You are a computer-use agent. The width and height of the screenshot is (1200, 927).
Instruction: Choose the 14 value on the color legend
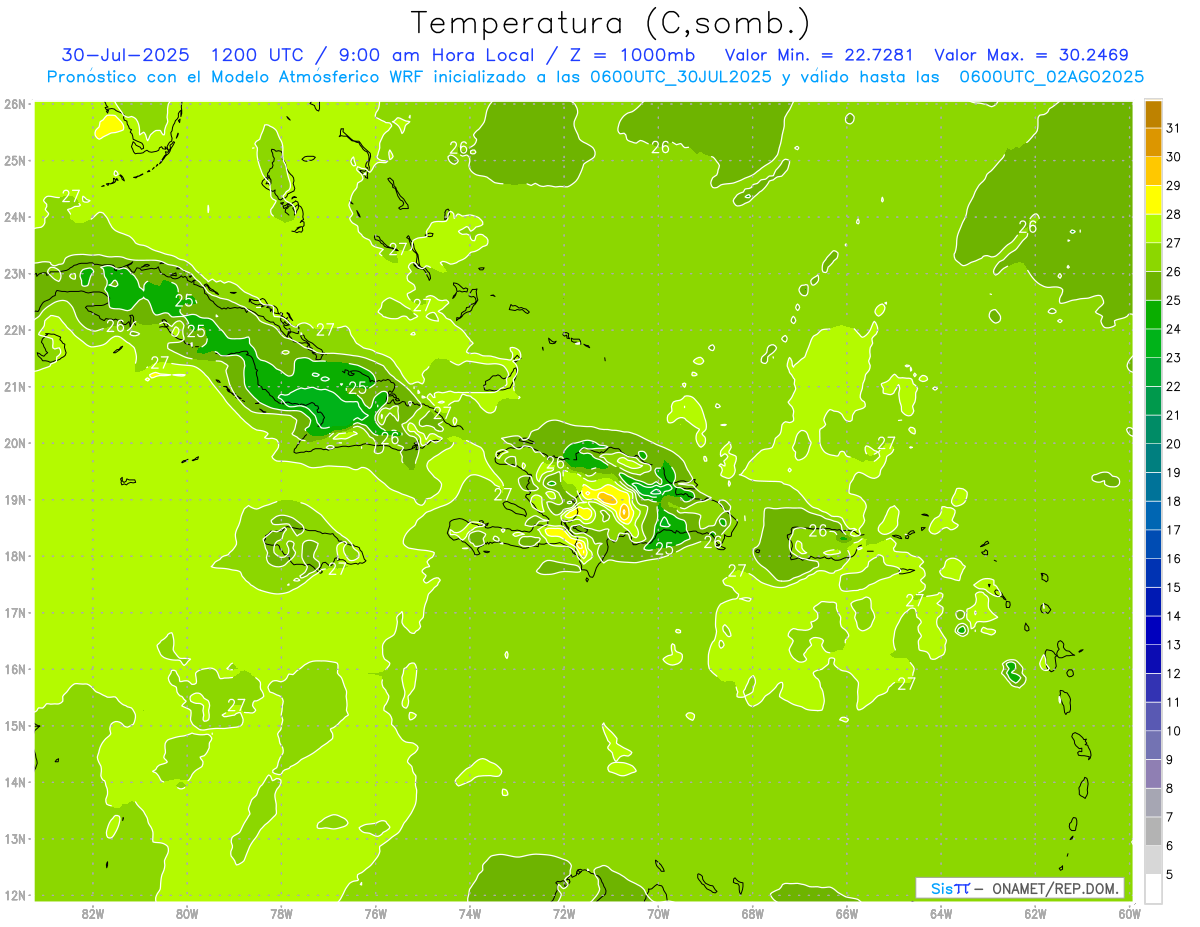(x=1173, y=617)
